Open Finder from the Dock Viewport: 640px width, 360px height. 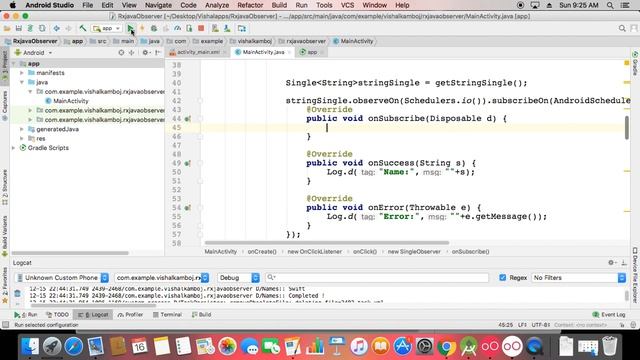click(x=30, y=347)
